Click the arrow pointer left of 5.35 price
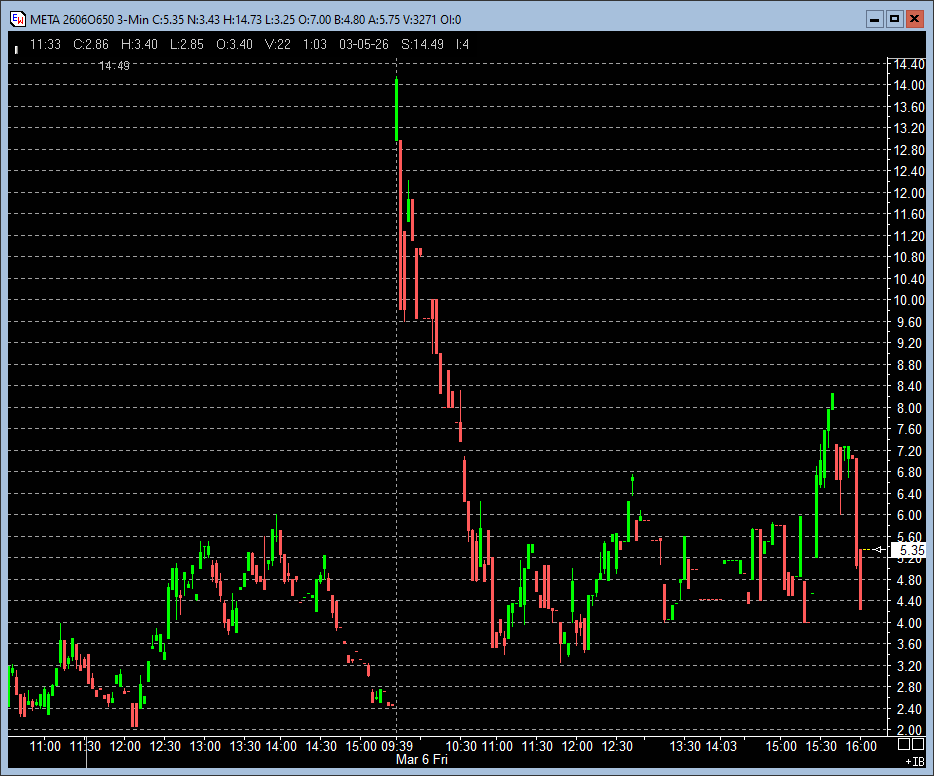934x776 pixels. pyautogui.click(x=880, y=549)
